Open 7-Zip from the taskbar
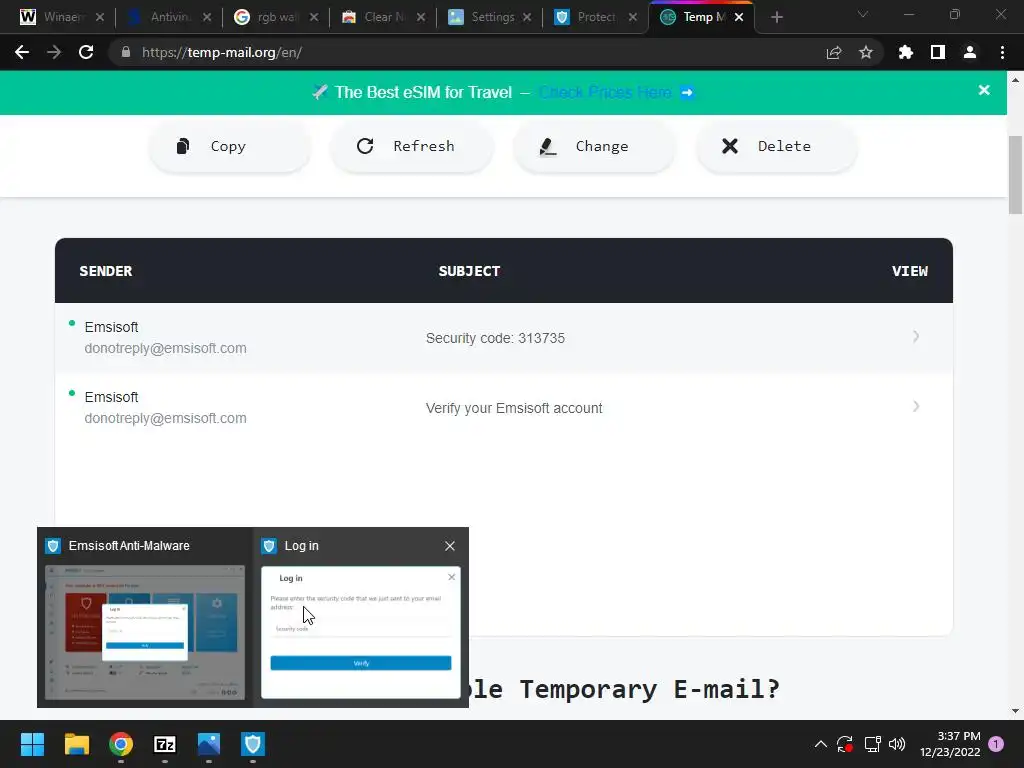1024x768 pixels. (165, 744)
